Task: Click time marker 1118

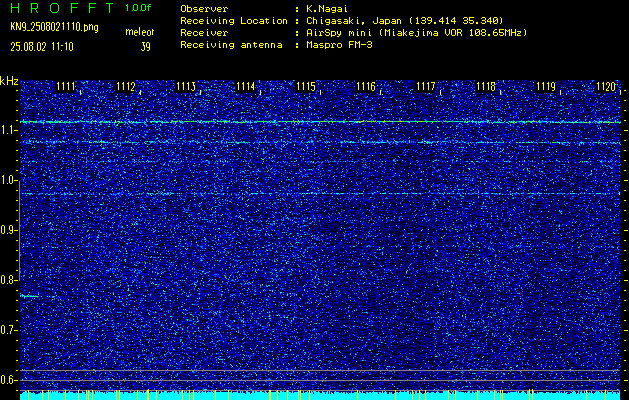Action: 486,86
